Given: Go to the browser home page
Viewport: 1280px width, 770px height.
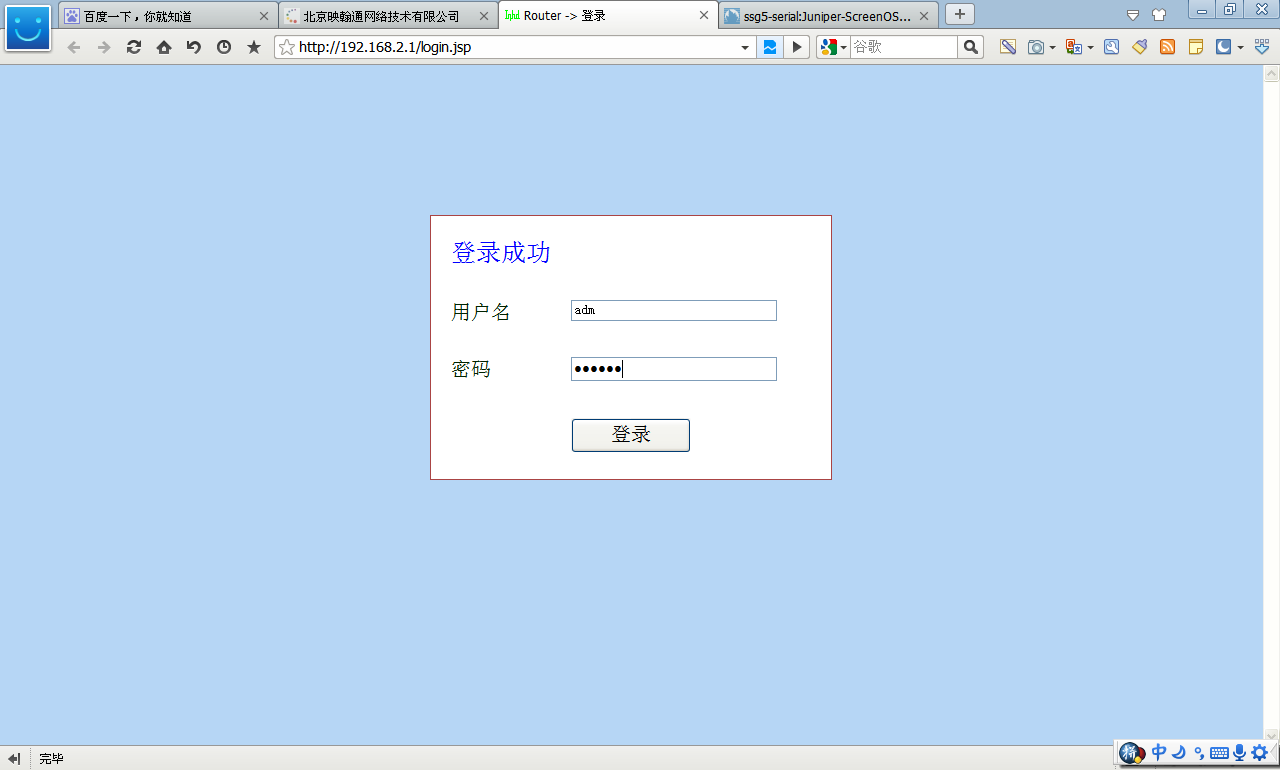Looking at the screenshot, I should (164, 47).
